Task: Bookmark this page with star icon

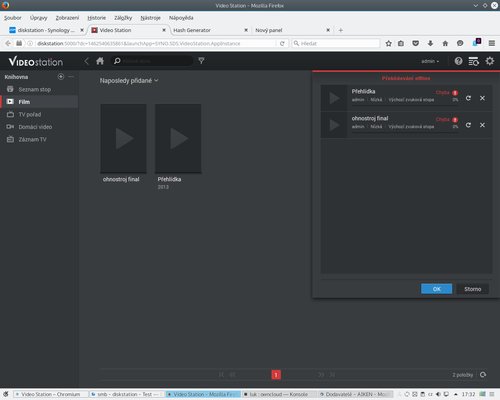Action: [388, 43]
